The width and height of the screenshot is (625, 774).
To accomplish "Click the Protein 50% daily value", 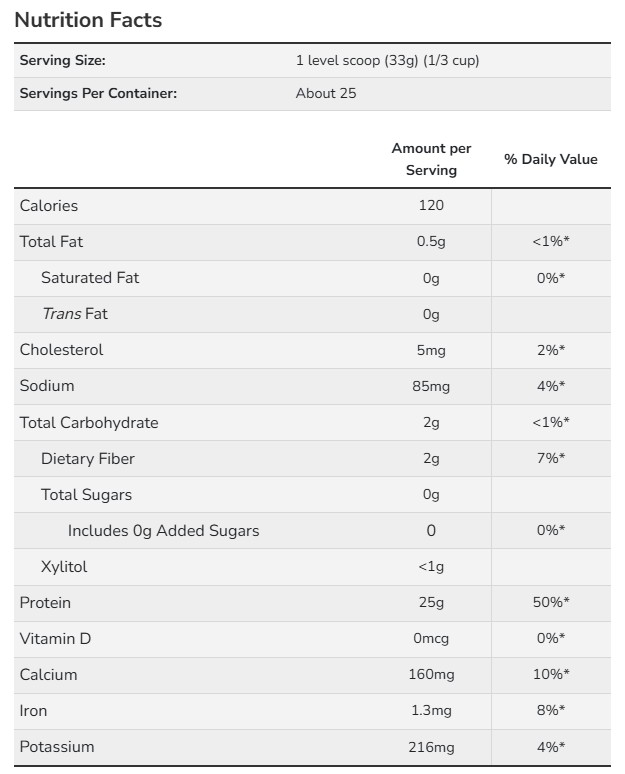I will pyautogui.click(x=550, y=602).
